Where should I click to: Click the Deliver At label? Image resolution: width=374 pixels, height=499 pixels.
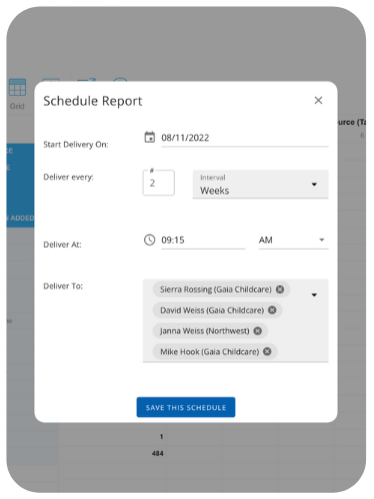pyautogui.click(x=62, y=245)
